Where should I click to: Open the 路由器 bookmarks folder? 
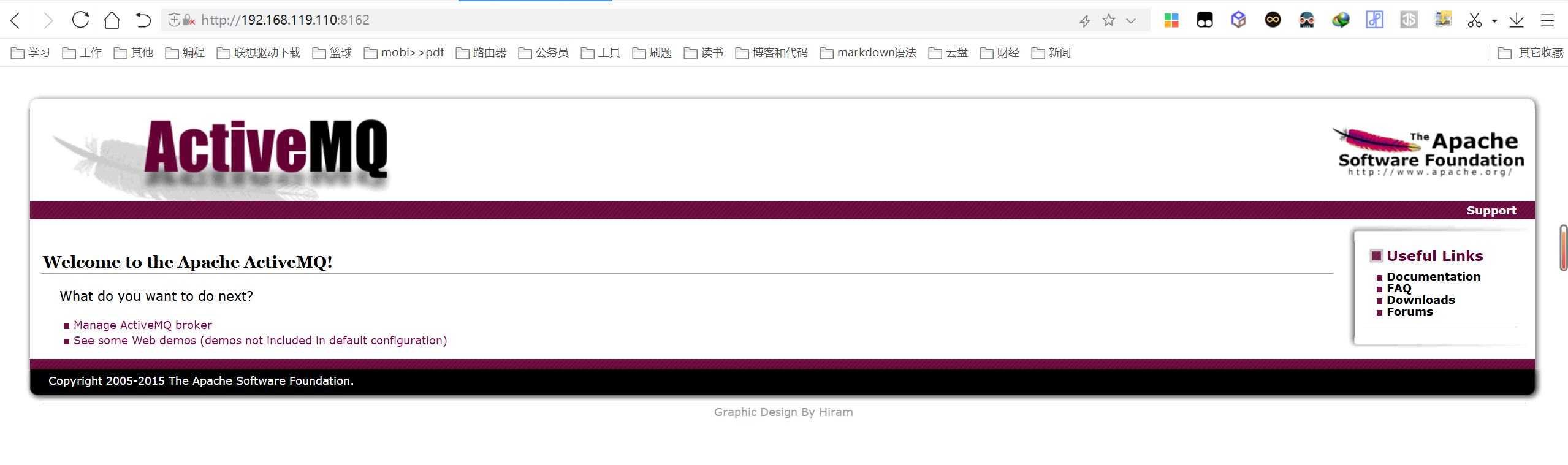(481, 53)
